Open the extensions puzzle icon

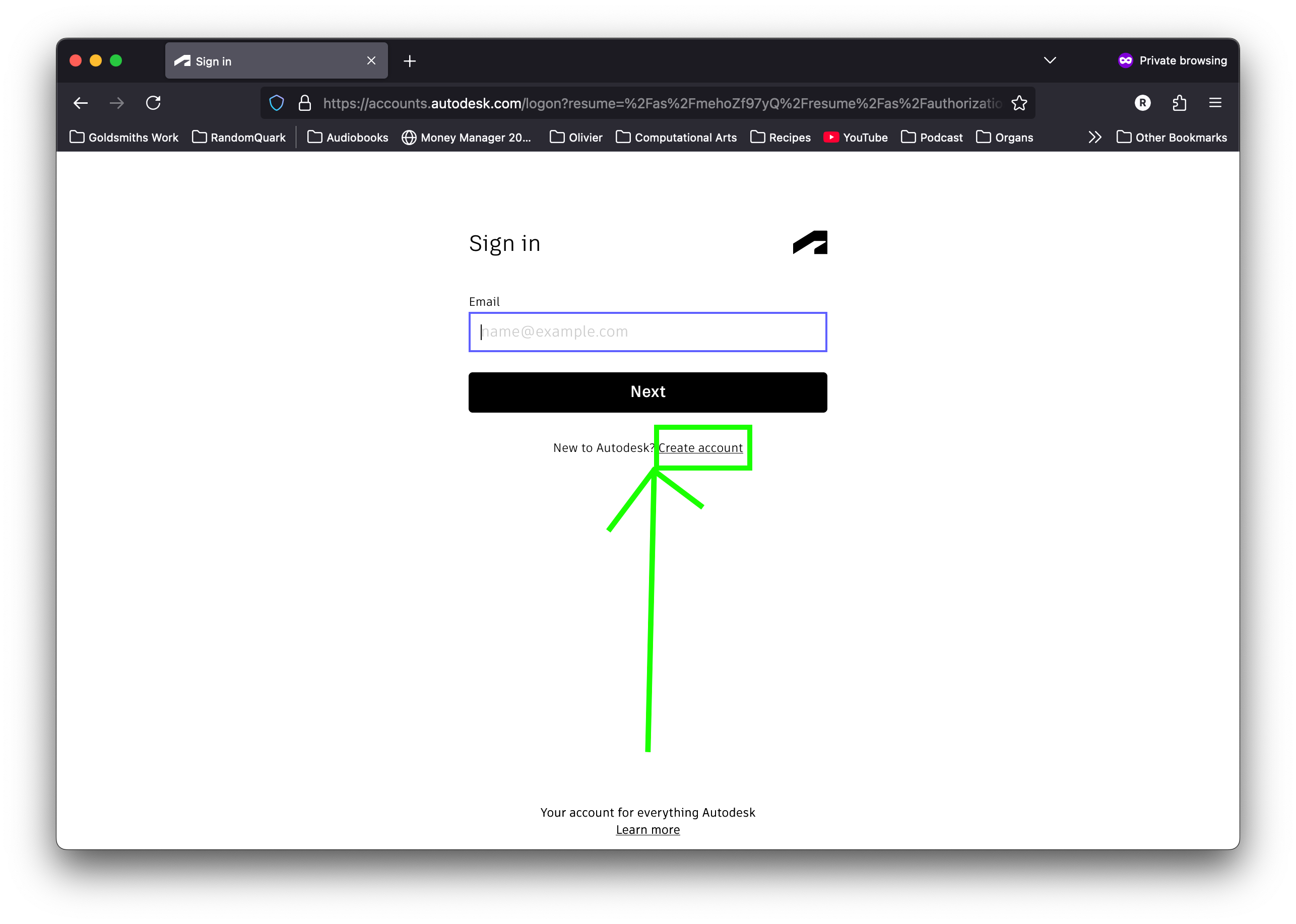click(x=1179, y=103)
